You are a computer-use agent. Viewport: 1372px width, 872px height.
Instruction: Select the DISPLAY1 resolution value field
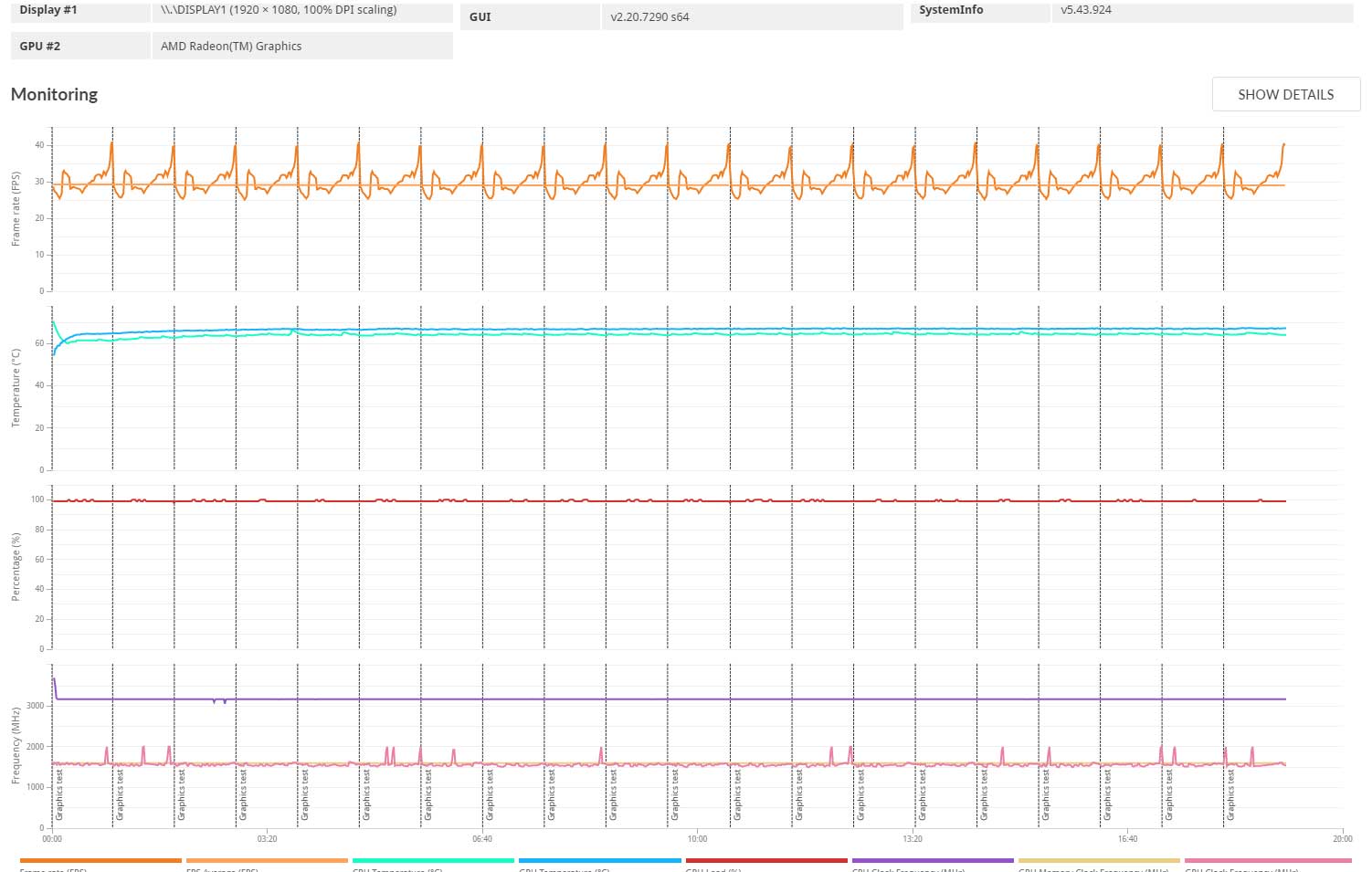(301, 11)
